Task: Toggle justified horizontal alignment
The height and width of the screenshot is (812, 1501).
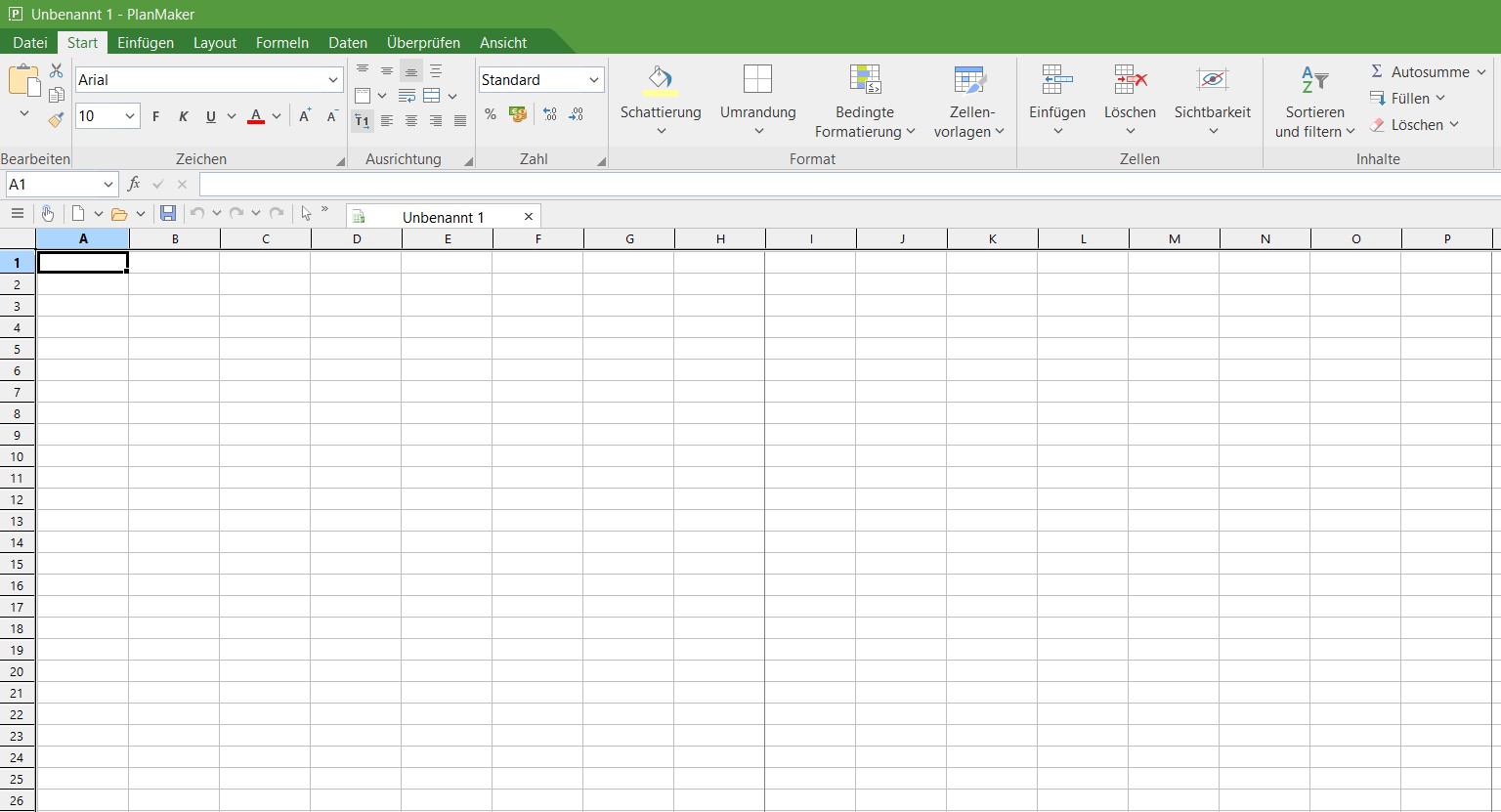Action: point(460,121)
